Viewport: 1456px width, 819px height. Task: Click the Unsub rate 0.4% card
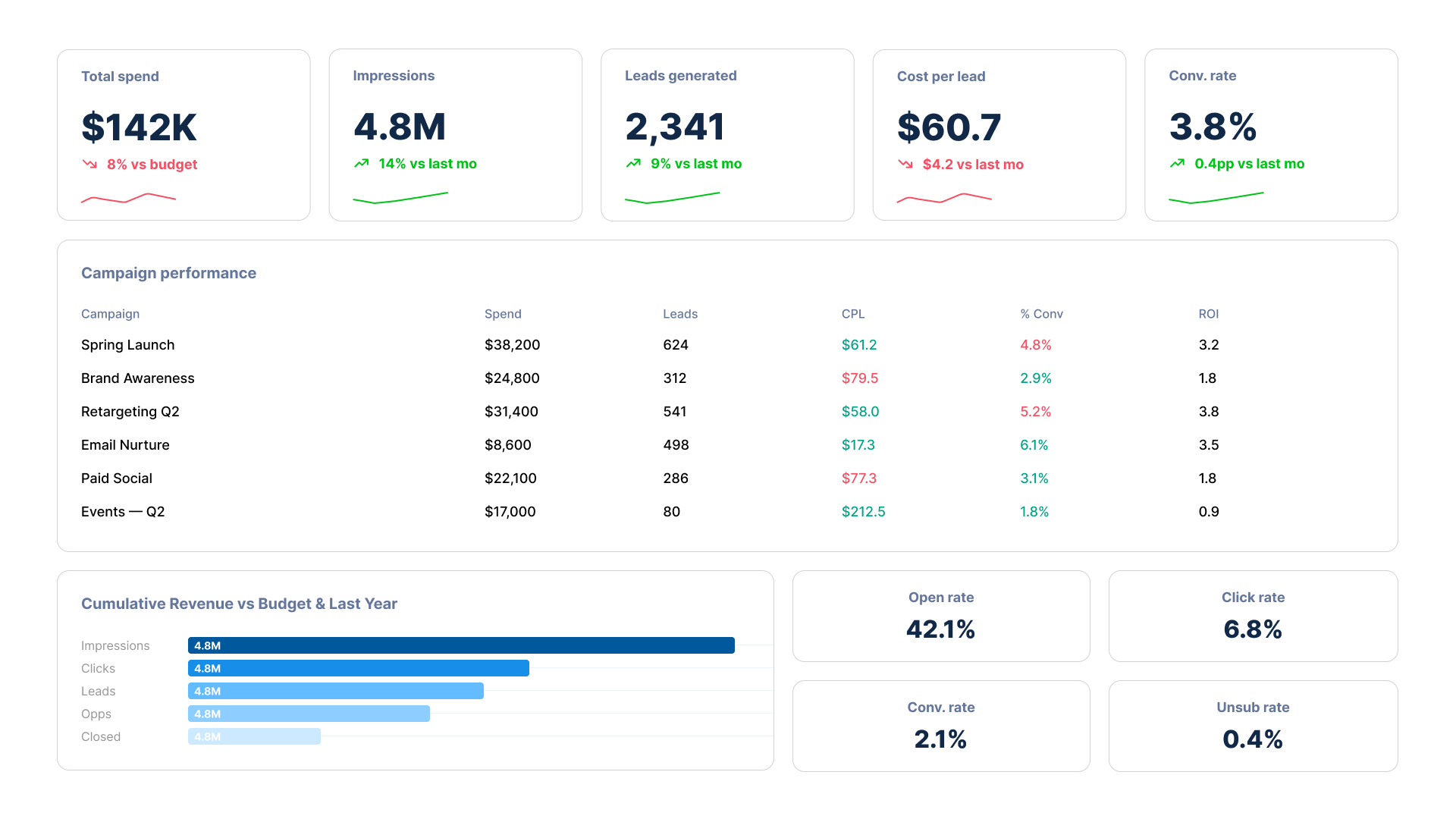(1253, 726)
